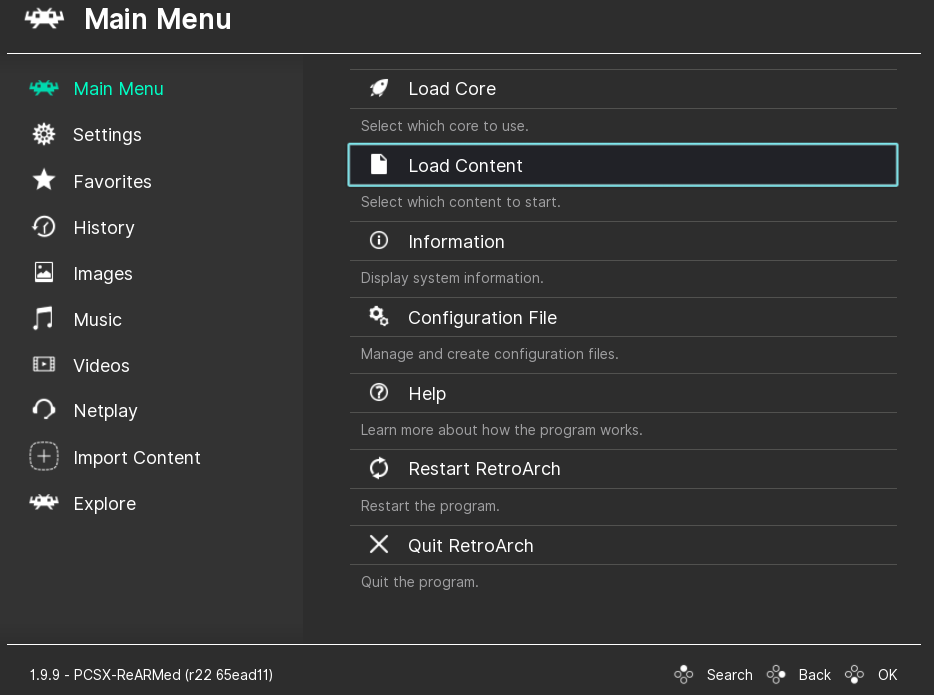The width and height of the screenshot is (934, 695).
Task: Select the Images sidebar entry
Action: pyautogui.click(x=102, y=273)
